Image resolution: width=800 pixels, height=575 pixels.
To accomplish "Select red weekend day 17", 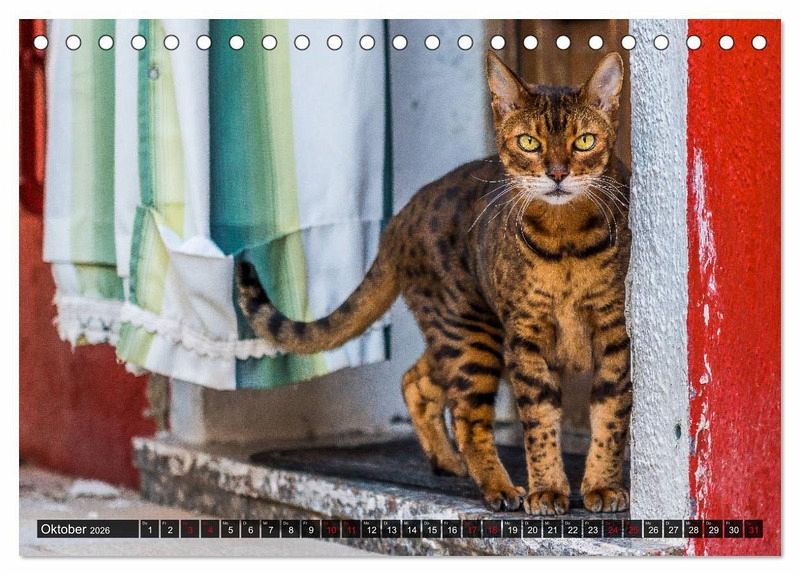I will [472, 529].
